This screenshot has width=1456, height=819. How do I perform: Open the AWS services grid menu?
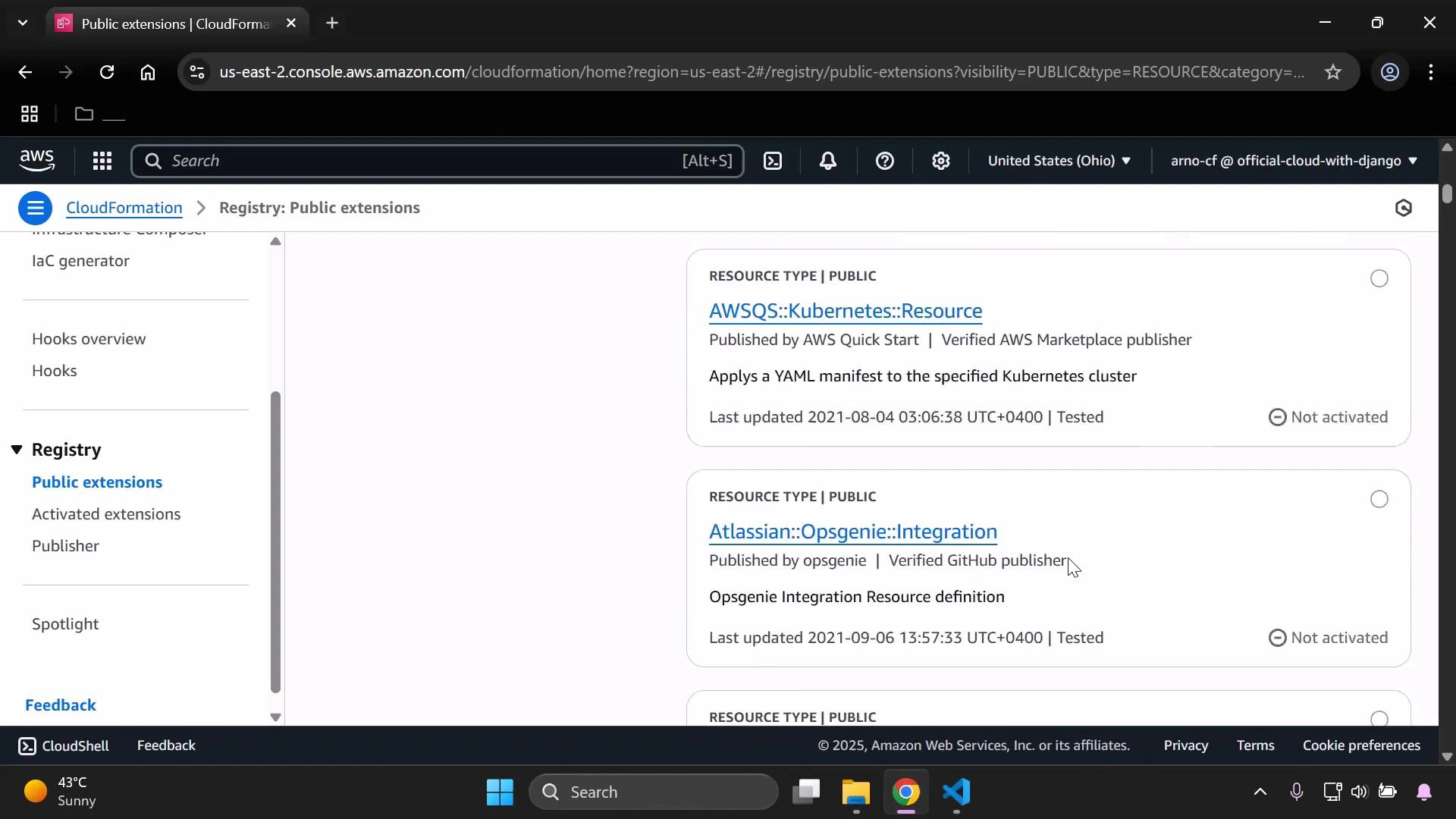click(102, 161)
